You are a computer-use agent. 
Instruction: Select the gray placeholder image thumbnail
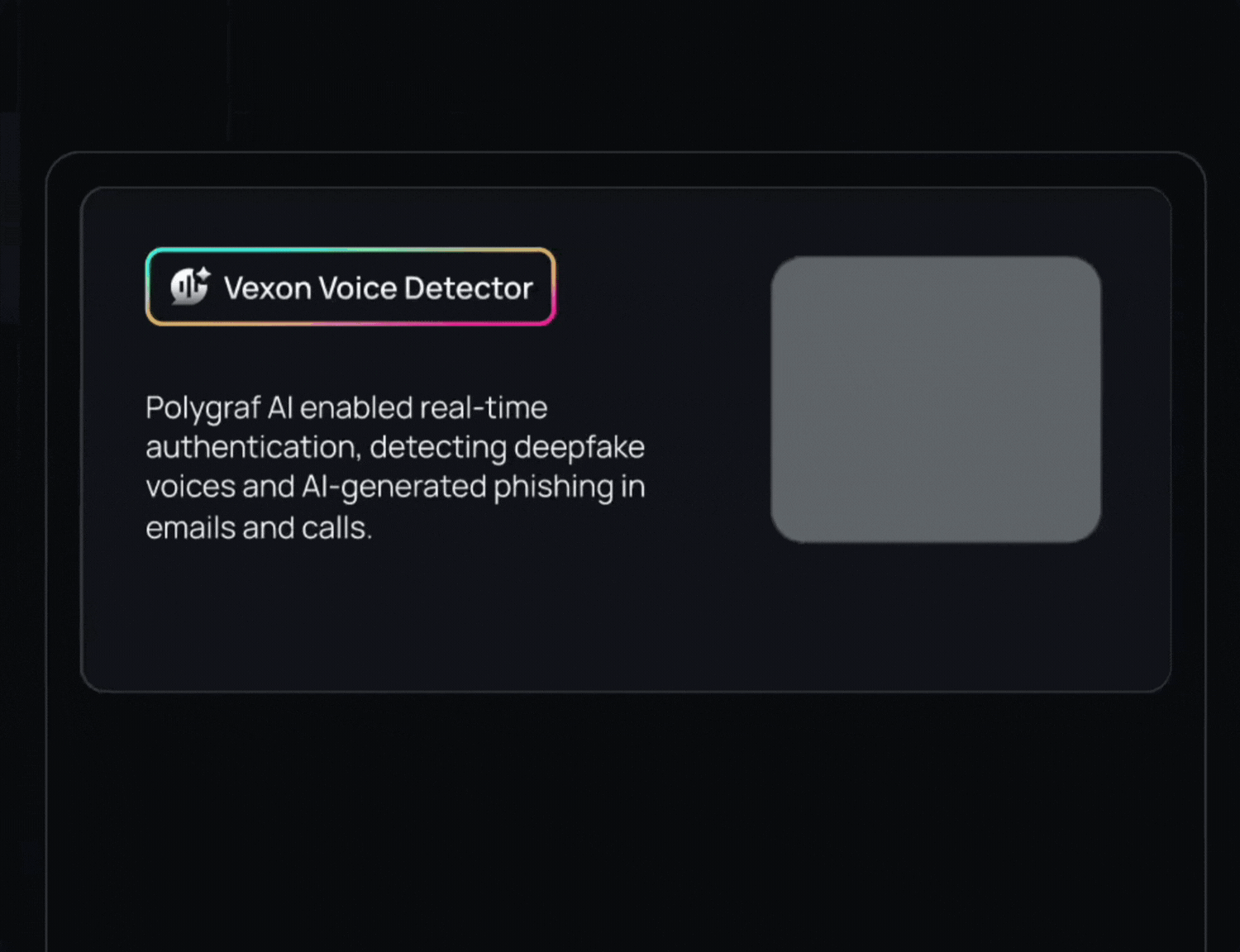coord(936,399)
